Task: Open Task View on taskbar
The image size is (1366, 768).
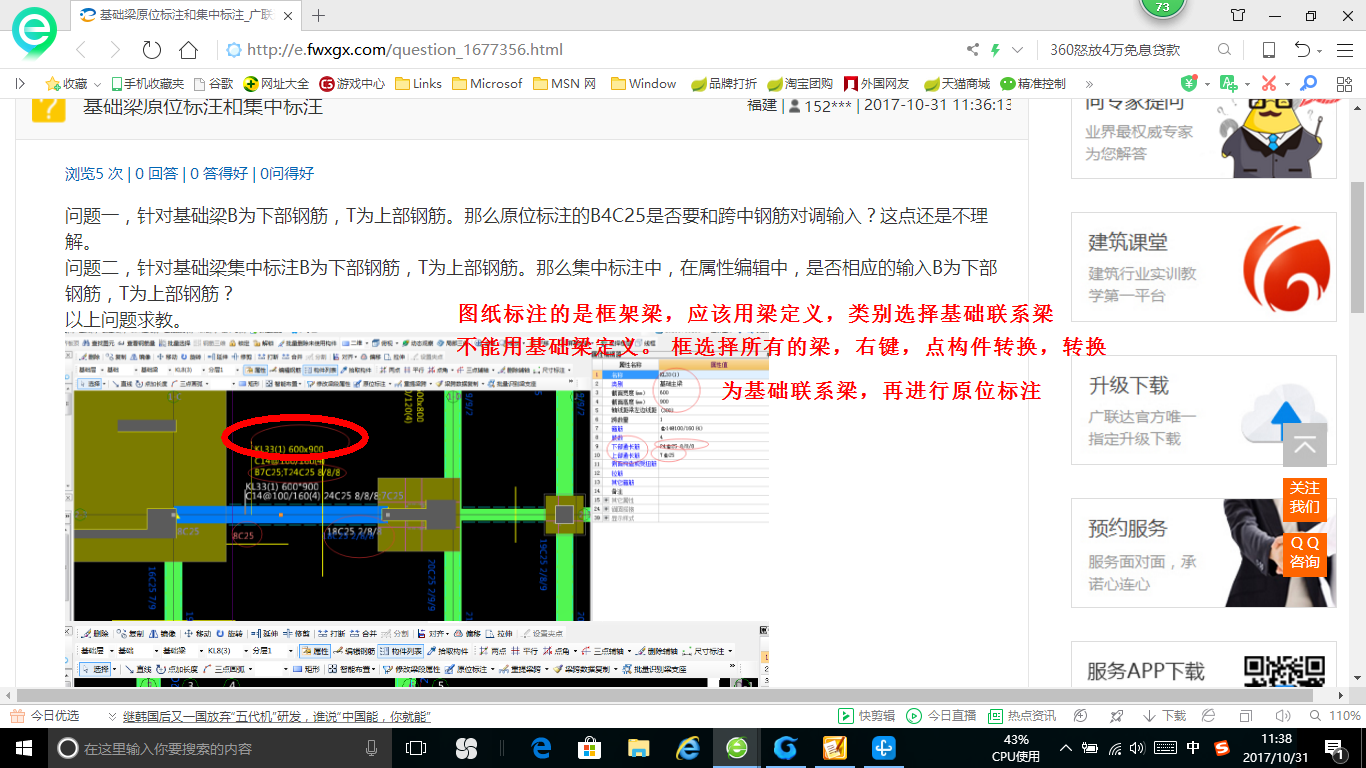Action: tap(416, 748)
